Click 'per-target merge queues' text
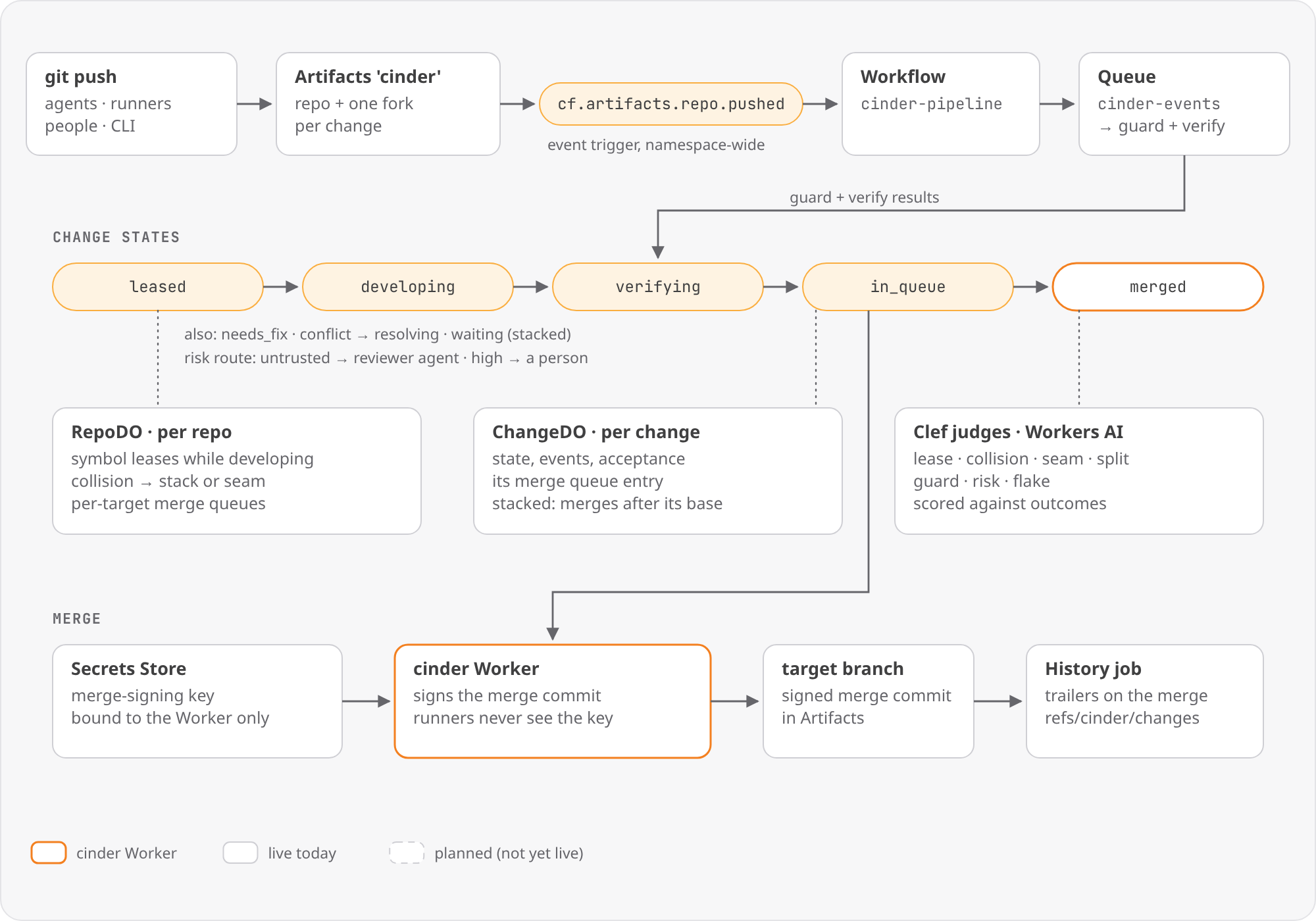 [168, 503]
